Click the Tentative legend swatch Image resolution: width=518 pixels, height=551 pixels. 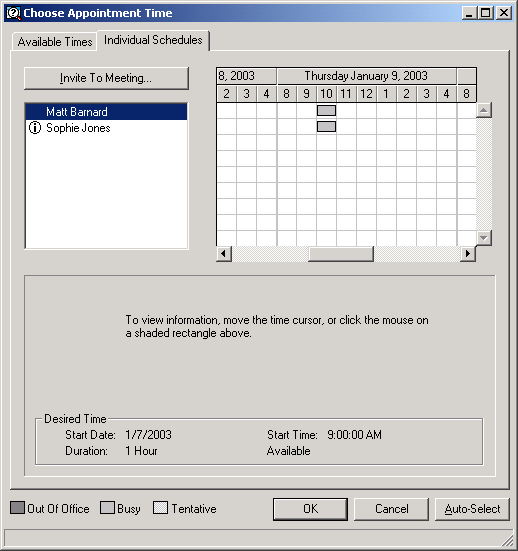(x=160, y=508)
